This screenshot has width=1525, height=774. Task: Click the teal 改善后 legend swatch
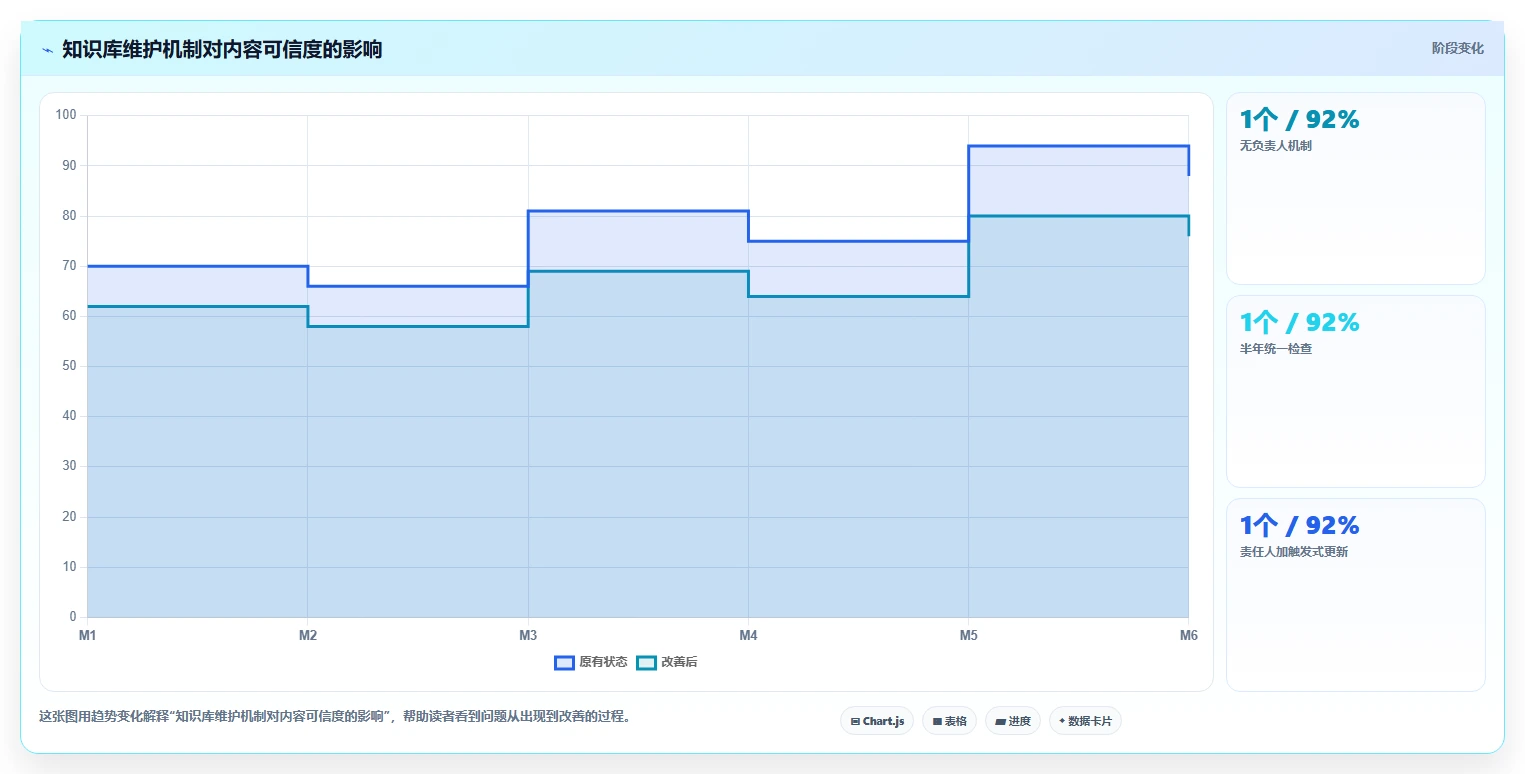(x=646, y=662)
